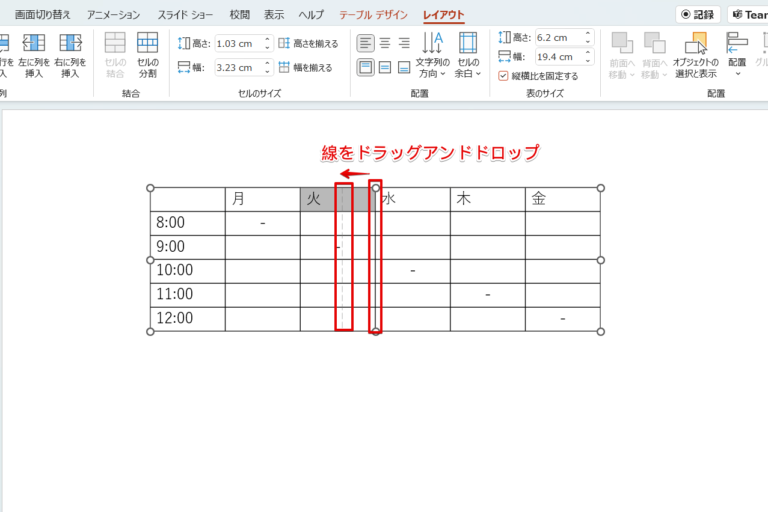
Task: Click the 10:00 row header cell
Action: tap(188, 270)
